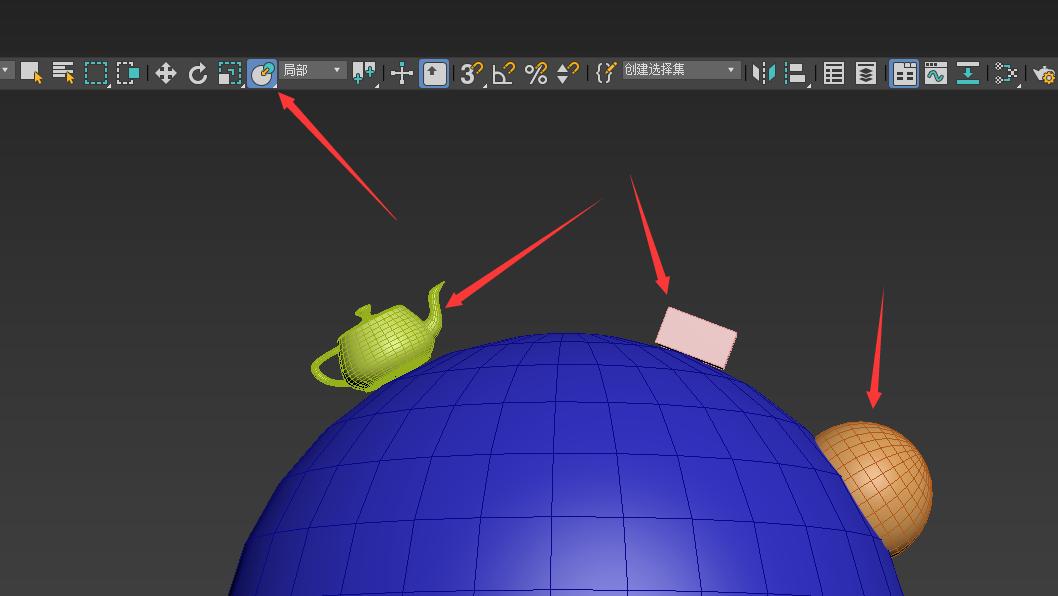The width and height of the screenshot is (1058, 596).
Task: Open Edit Named Selection Sets window
Action: point(607,72)
